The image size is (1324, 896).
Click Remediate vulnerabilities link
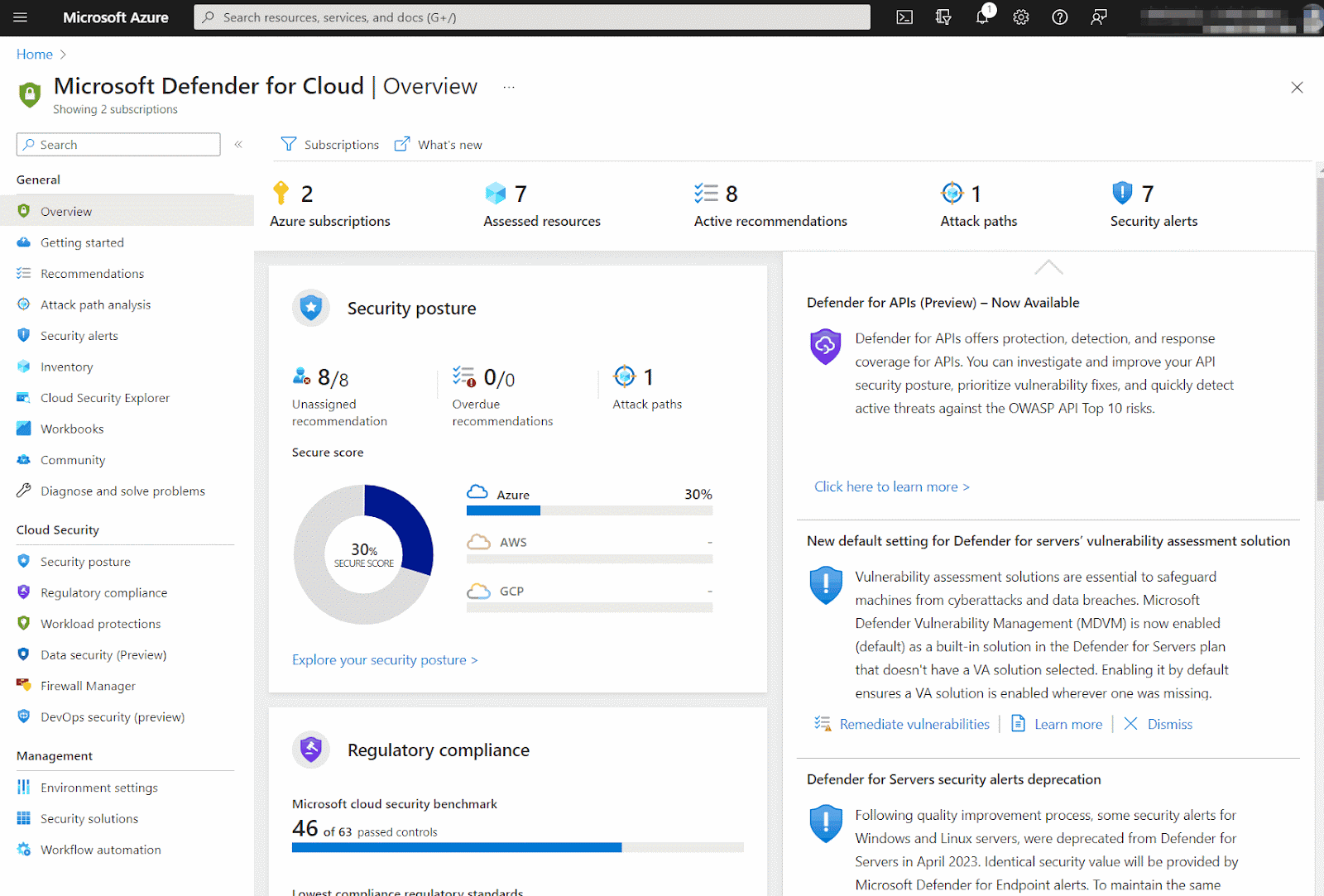click(x=914, y=724)
